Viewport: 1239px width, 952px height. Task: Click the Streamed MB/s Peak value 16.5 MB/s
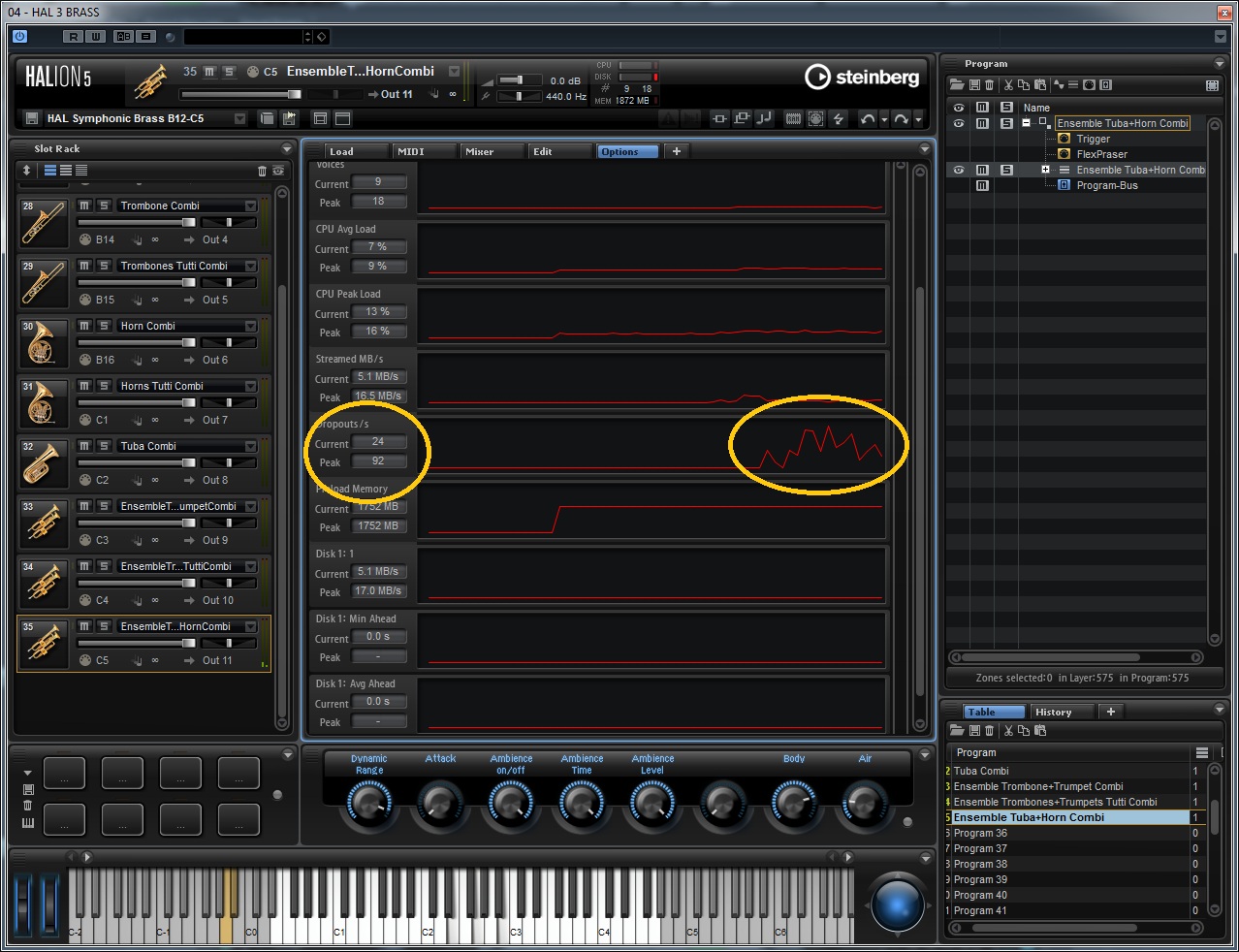[378, 397]
